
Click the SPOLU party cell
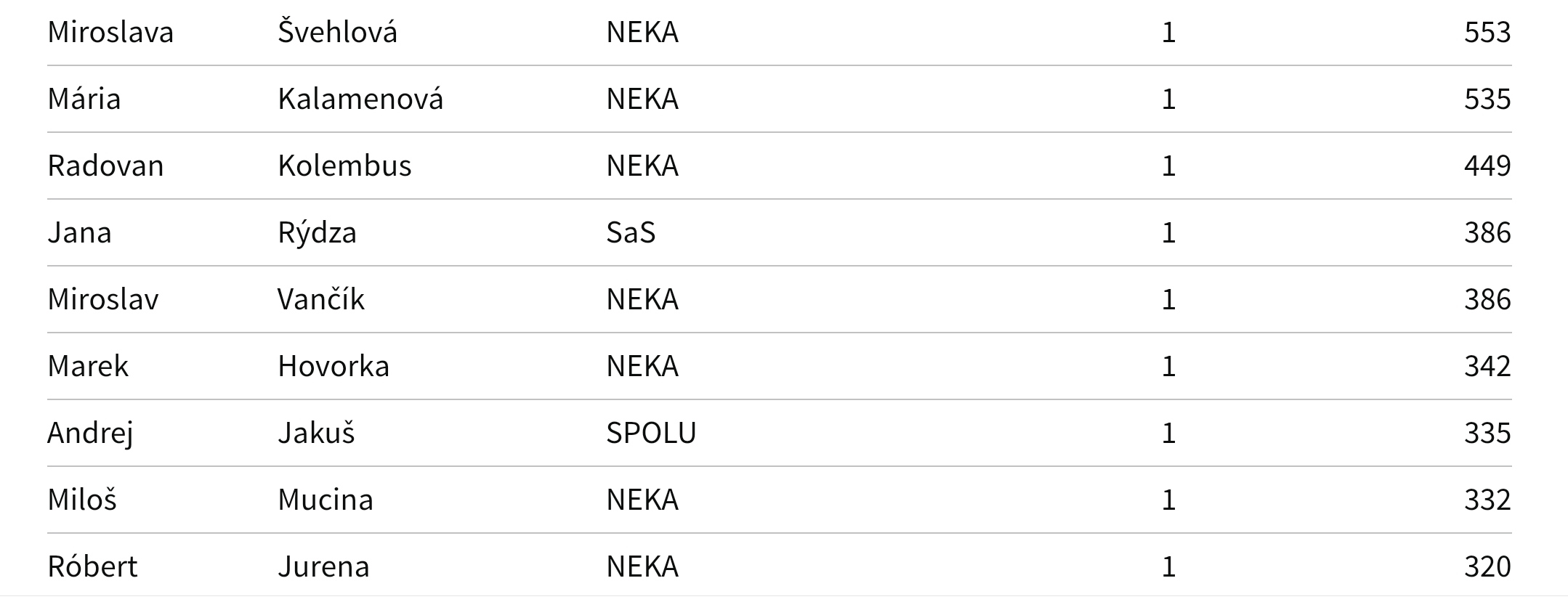(652, 434)
